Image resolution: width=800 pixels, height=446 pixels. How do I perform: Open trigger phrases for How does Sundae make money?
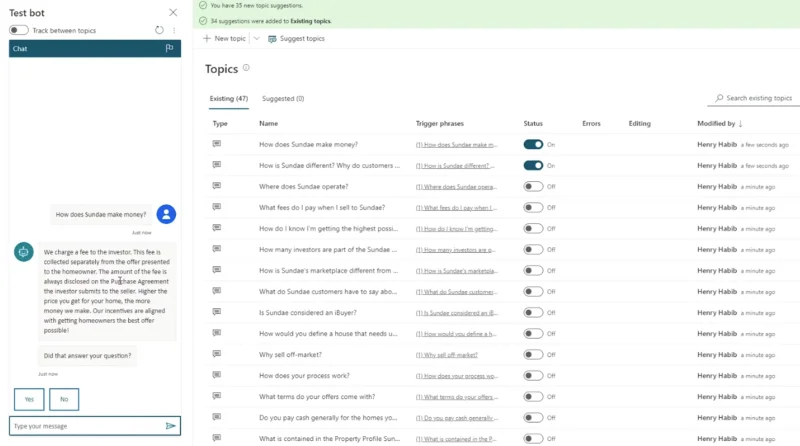pos(456,145)
